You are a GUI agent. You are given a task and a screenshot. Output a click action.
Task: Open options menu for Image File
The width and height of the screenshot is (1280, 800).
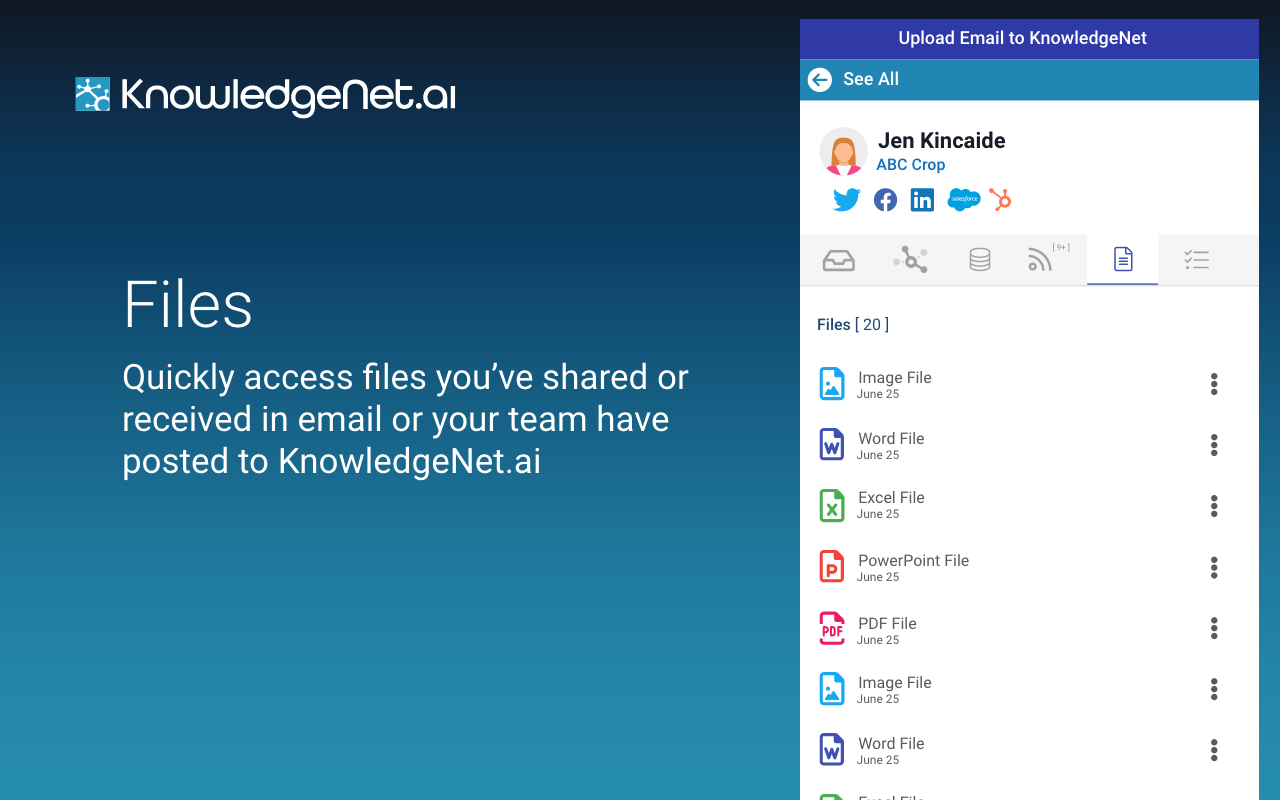click(x=1213, y=384)
